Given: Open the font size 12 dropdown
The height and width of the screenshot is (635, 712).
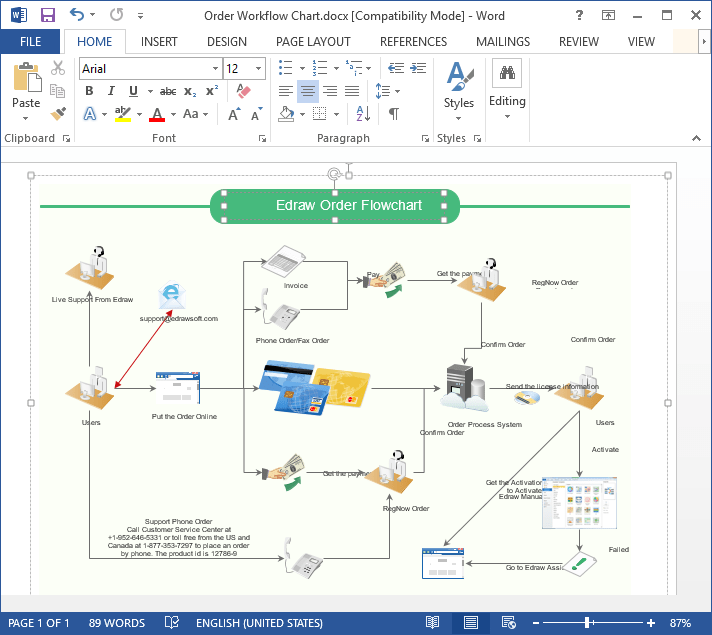Looking at the screenshot, I should [x=258, y=69].
